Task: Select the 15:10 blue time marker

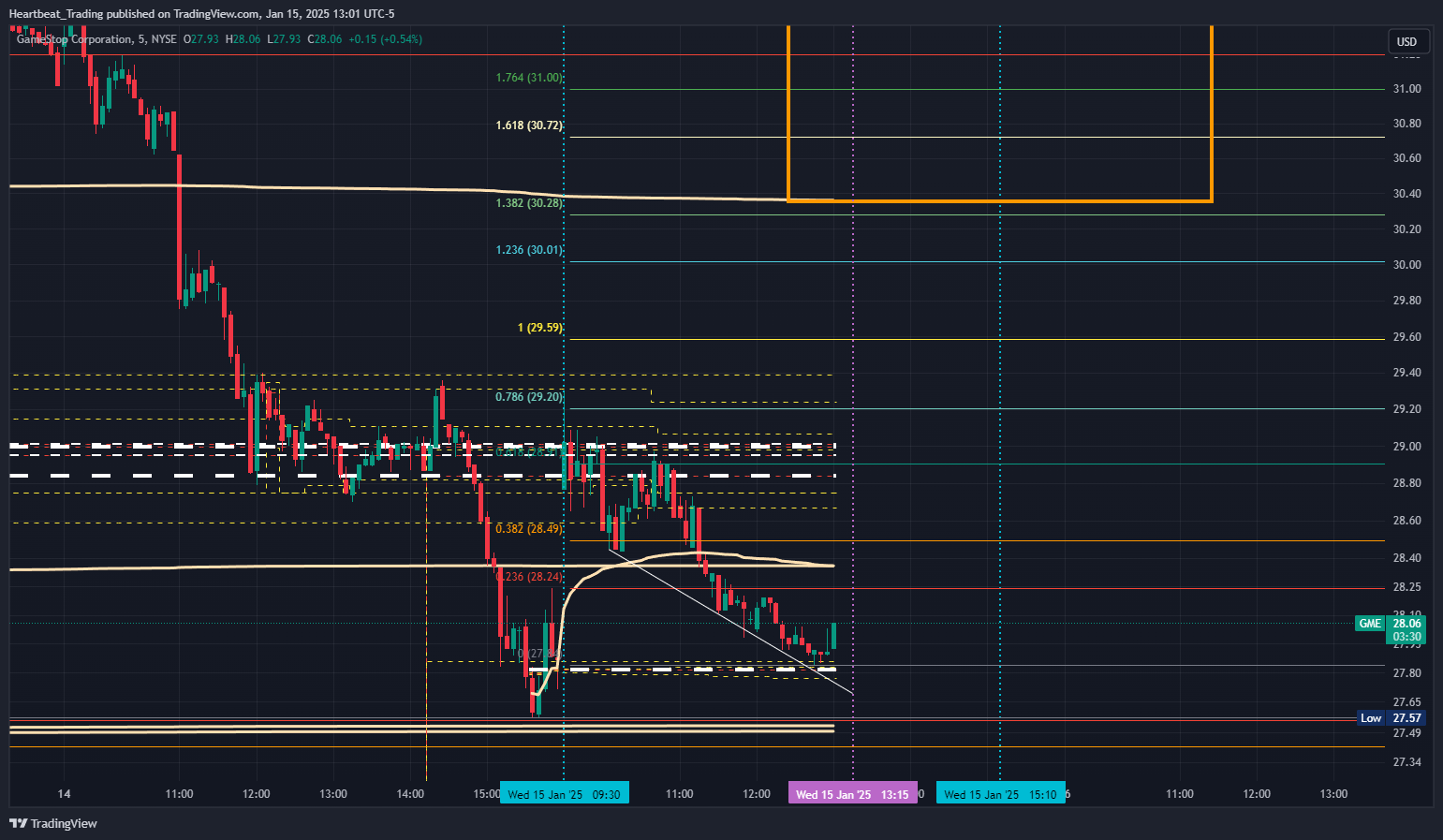Action: (x=1000, y=794)
